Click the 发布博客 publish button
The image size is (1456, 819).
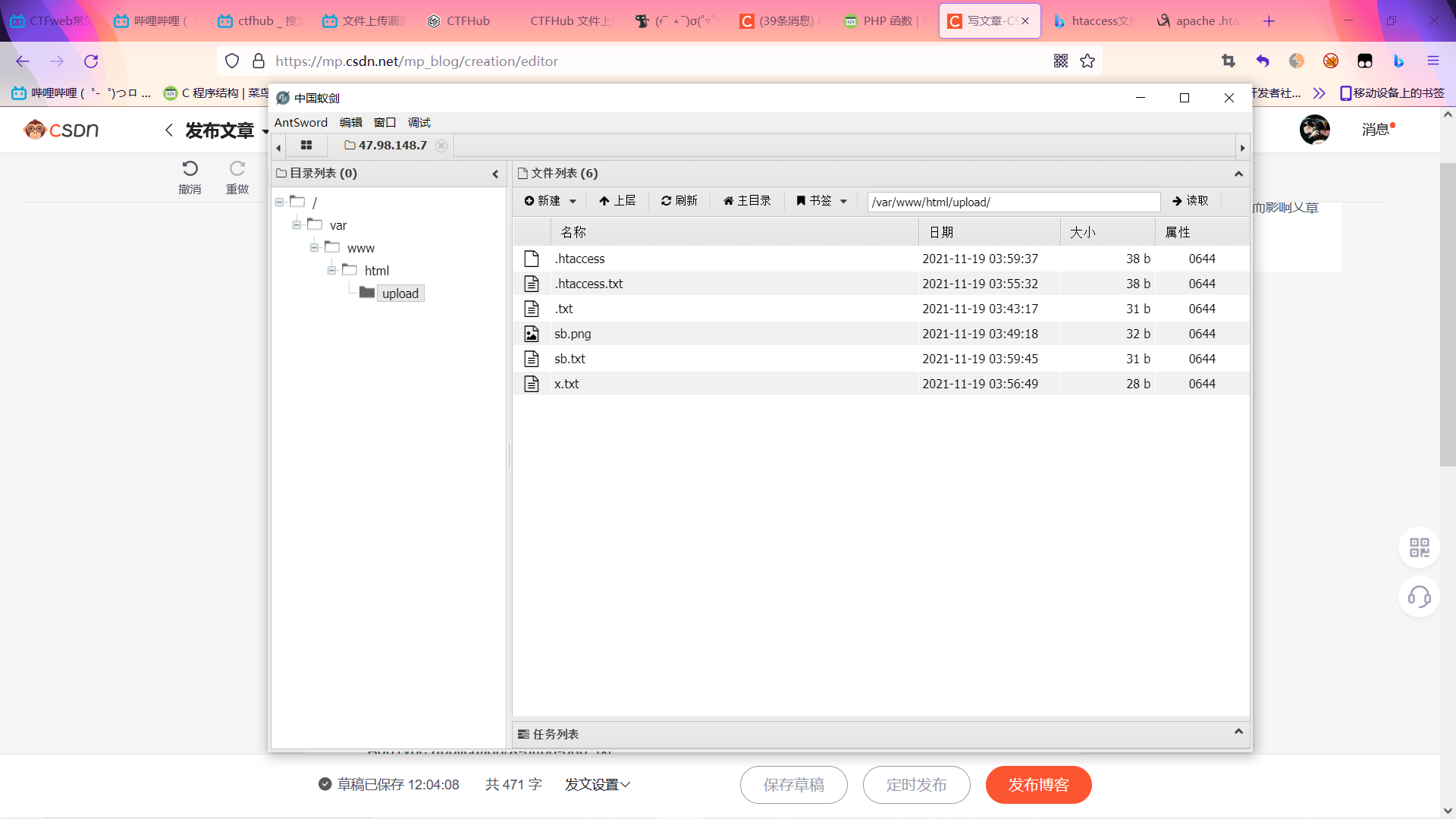pos(1038,785)
